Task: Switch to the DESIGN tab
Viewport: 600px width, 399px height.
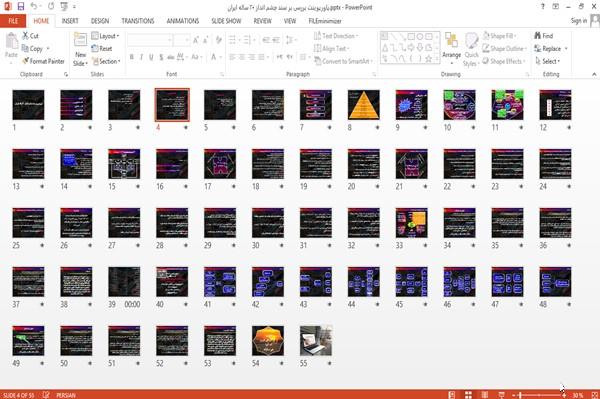Action: click(x=100, y=21)
